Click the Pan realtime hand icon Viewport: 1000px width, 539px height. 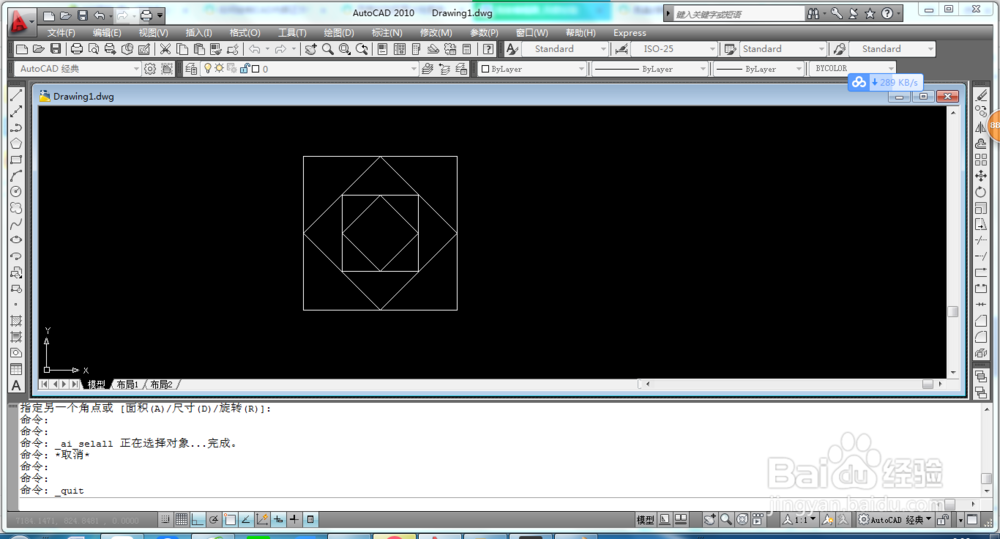[311, 49]
